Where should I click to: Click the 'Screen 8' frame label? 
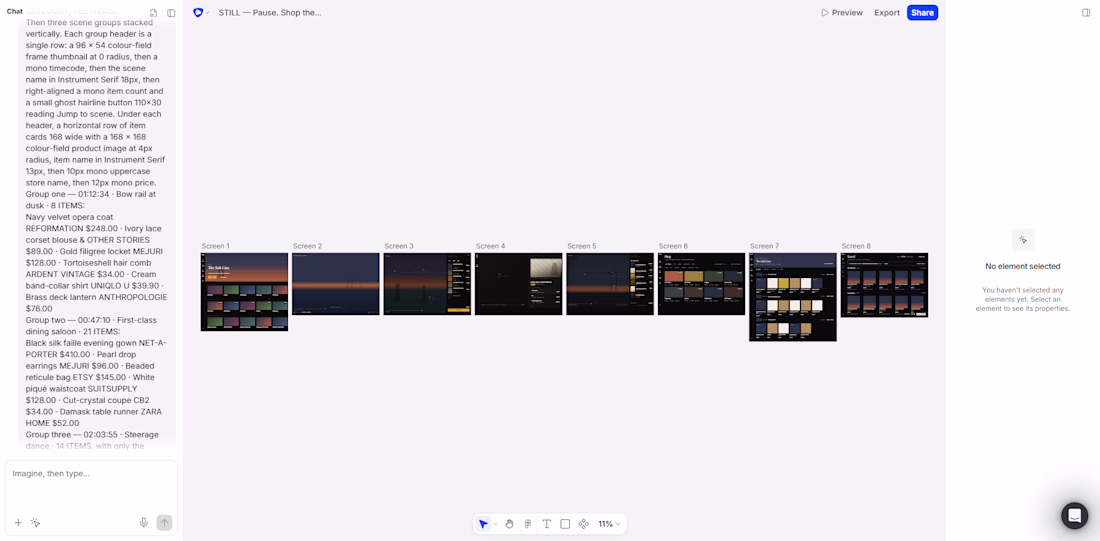click(856, 246)
